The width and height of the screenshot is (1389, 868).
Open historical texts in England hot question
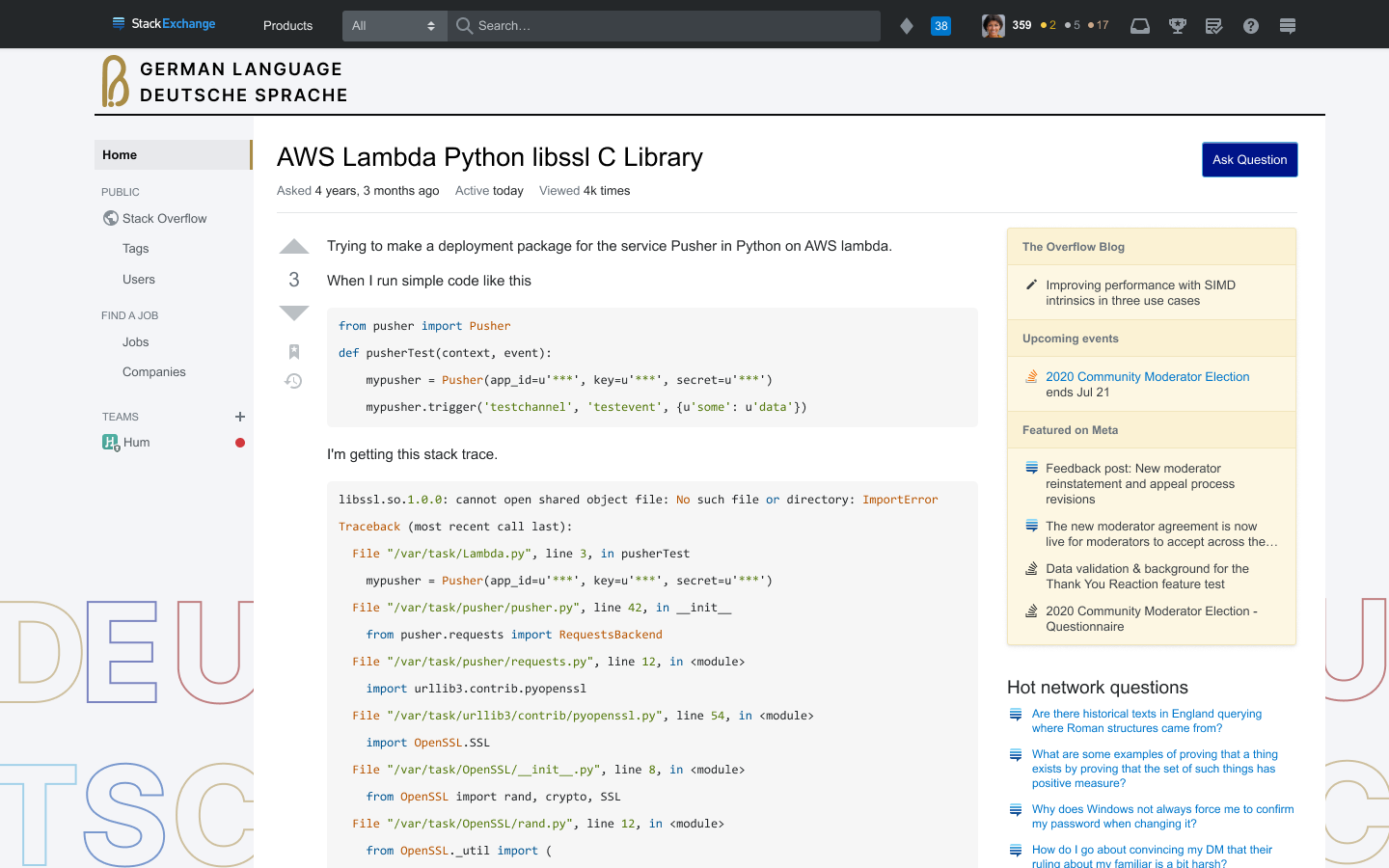(x=1146, y=721)
